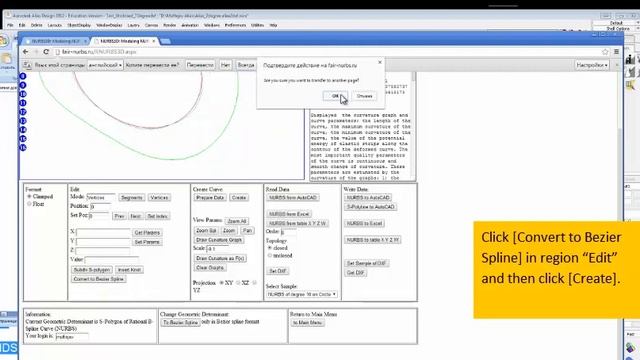Cancel dialog with Отмена button
Viewport: 640px width, 360px height.
364,96
